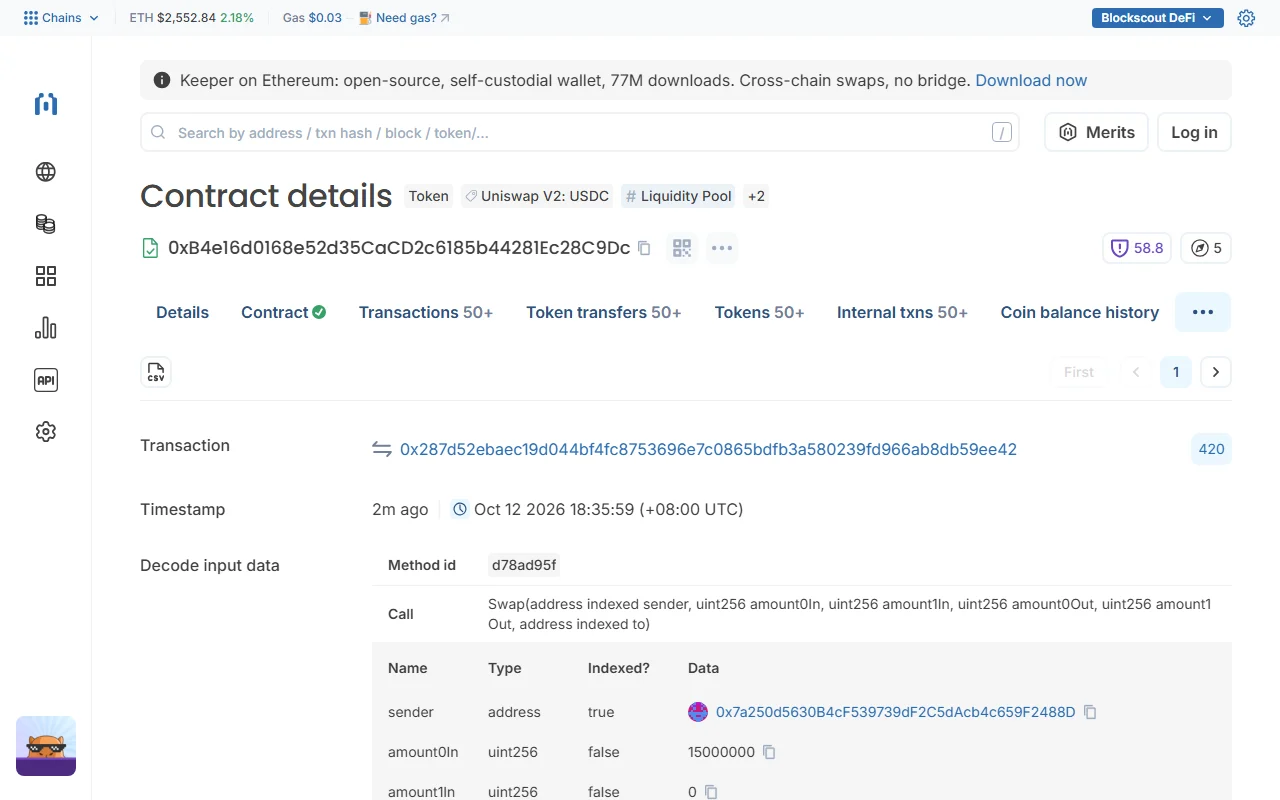The image size is (1280, 800).
Task: Open transaction hash 0x287d52e… link
Action: tap(708, 449)
